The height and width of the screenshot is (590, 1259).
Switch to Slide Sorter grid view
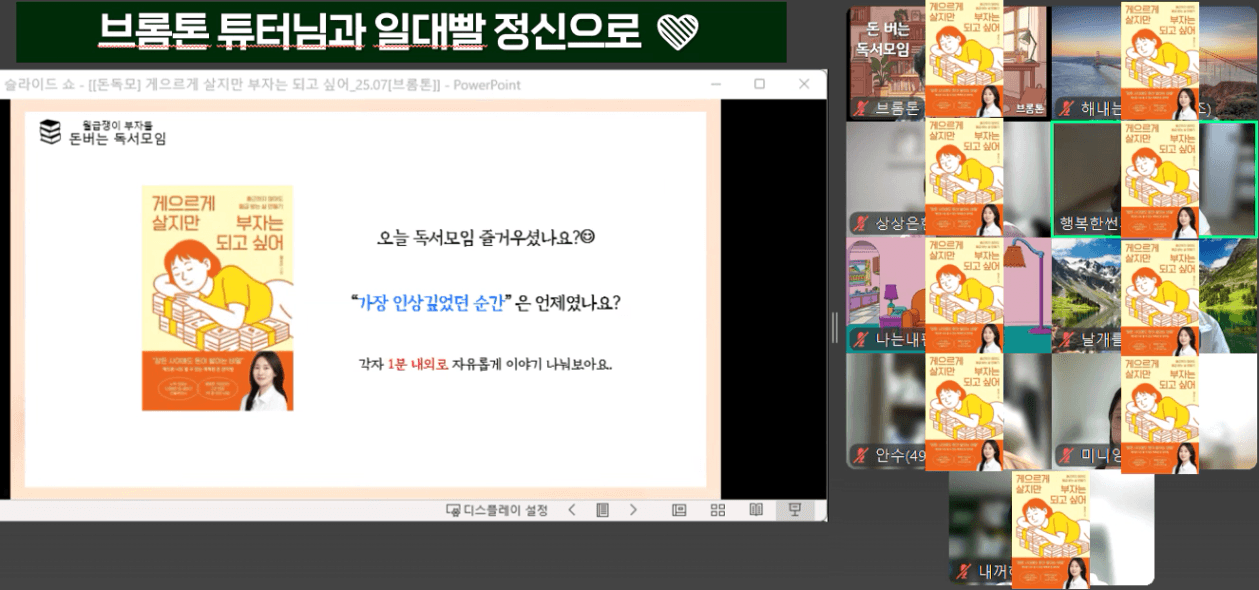pos(718,510)
